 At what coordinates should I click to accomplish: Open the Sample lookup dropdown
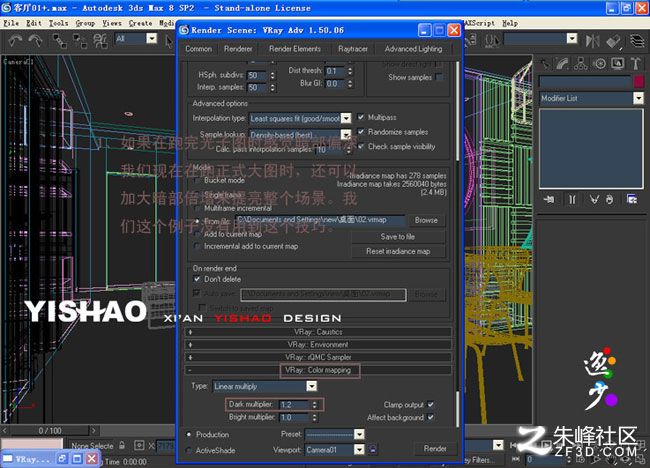coord(346,134)
